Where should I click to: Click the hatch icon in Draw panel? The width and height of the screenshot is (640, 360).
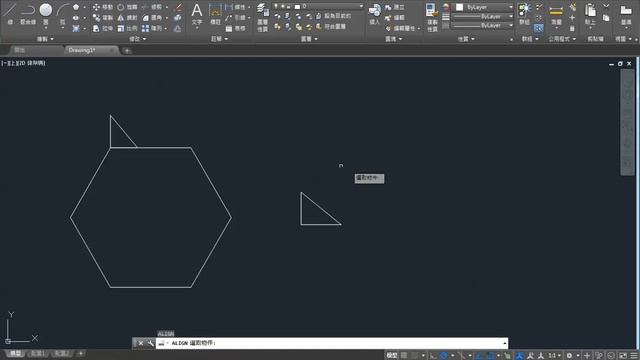[x=76, y=29]
